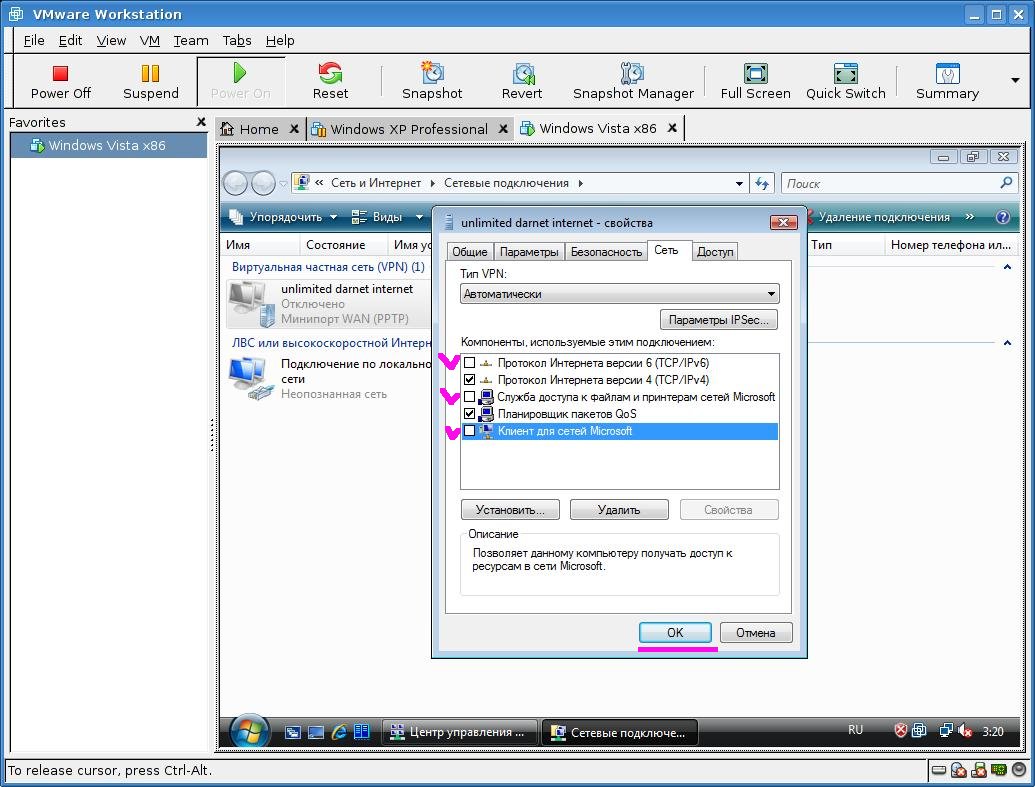Screen dimensions: 1035x787
Task: Click the refresh button beside the address bar
Action: pos(762,184)
